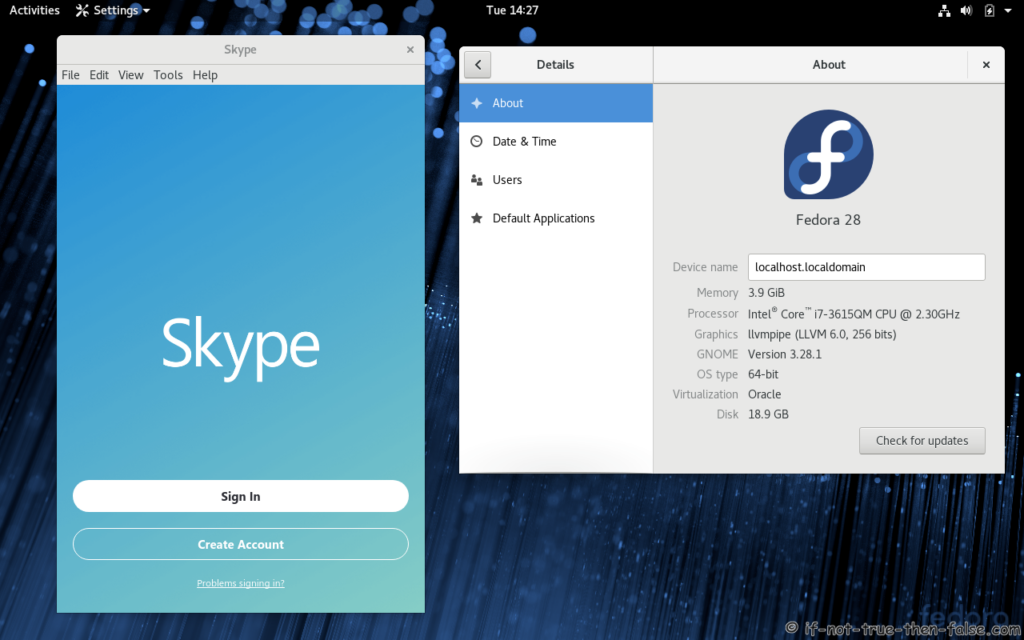Select About in Details sidebar

click(x=556, y=103)
